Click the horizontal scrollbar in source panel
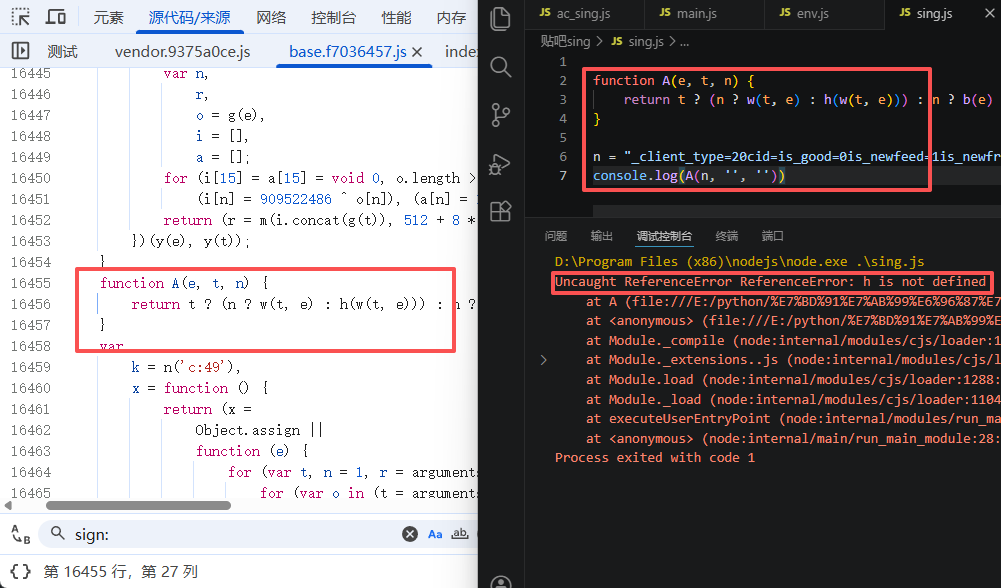 [x=140, y=506]
